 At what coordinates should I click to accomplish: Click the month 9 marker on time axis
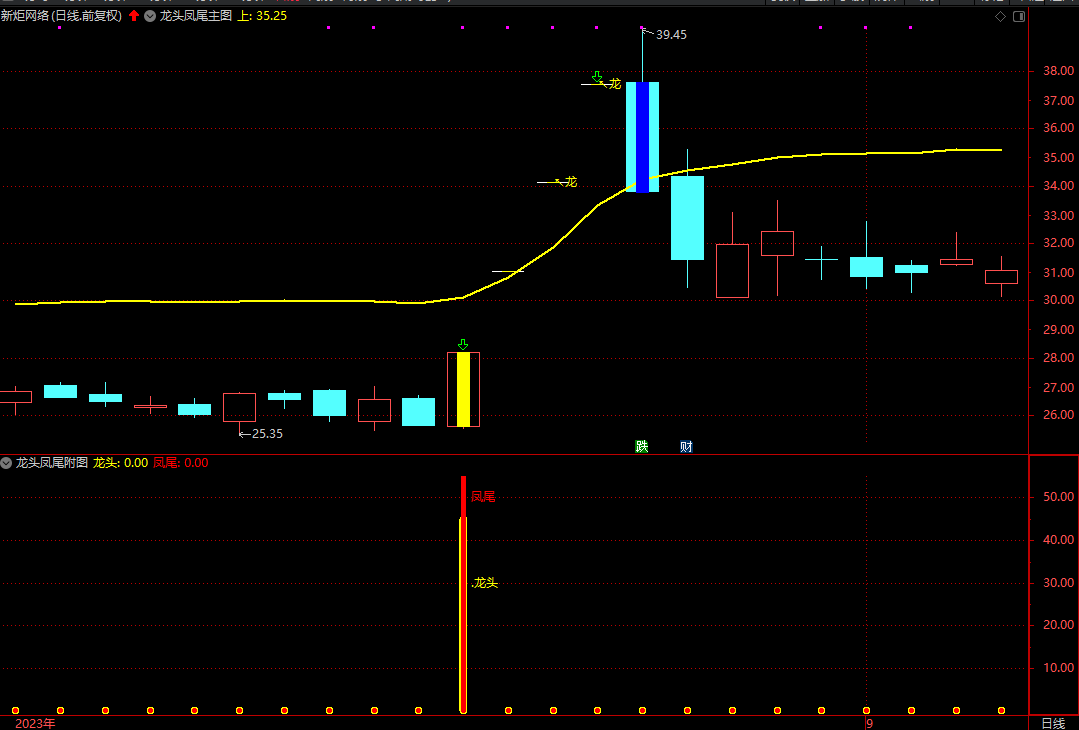[x=869, y=723]
